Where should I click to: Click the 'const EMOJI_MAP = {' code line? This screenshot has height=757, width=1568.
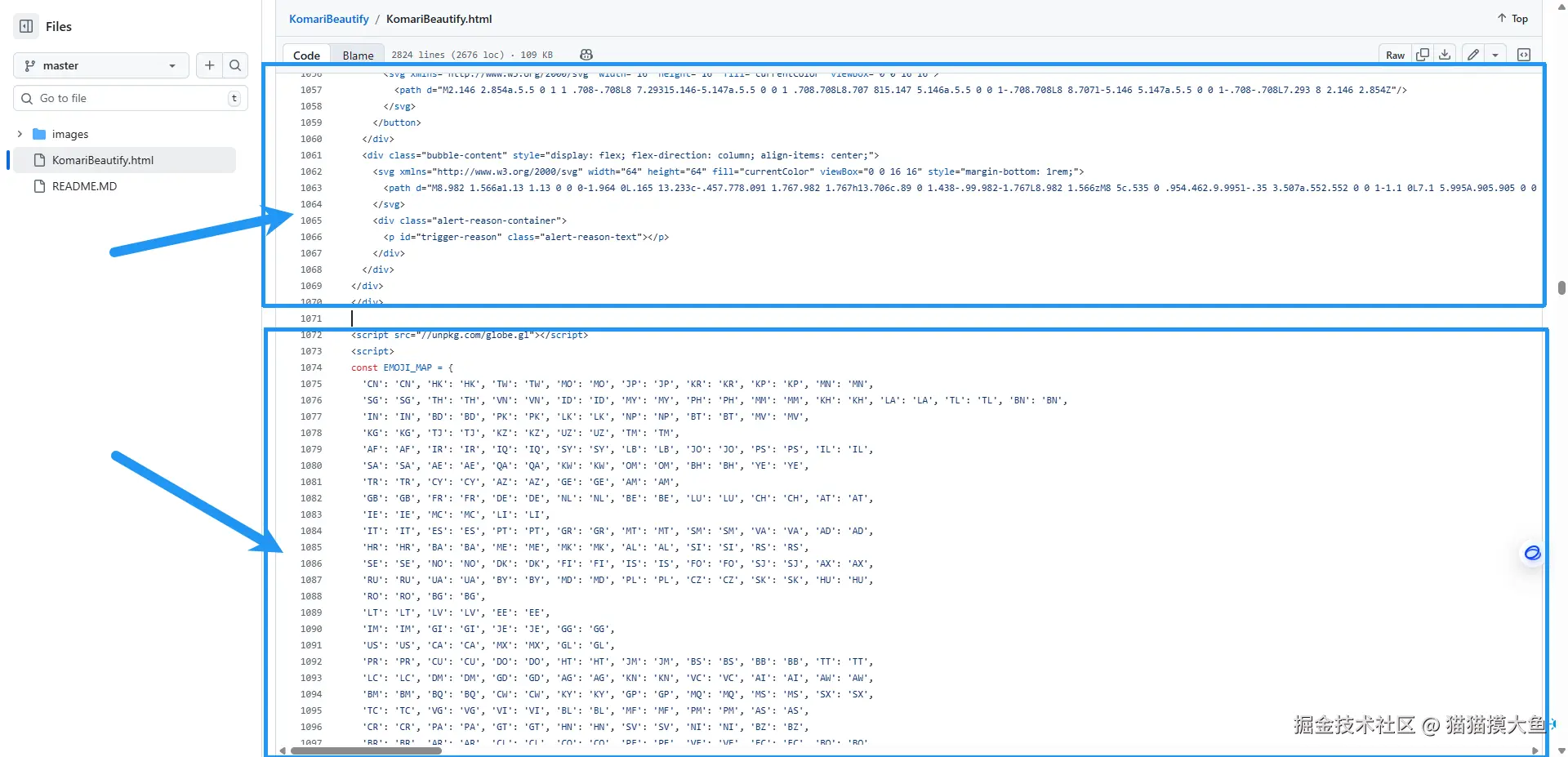pyautogui.click(x=402, y=367)
